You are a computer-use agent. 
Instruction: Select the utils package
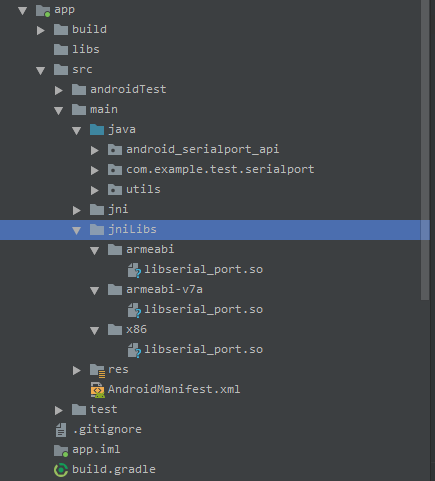click(x=143, y=189)
